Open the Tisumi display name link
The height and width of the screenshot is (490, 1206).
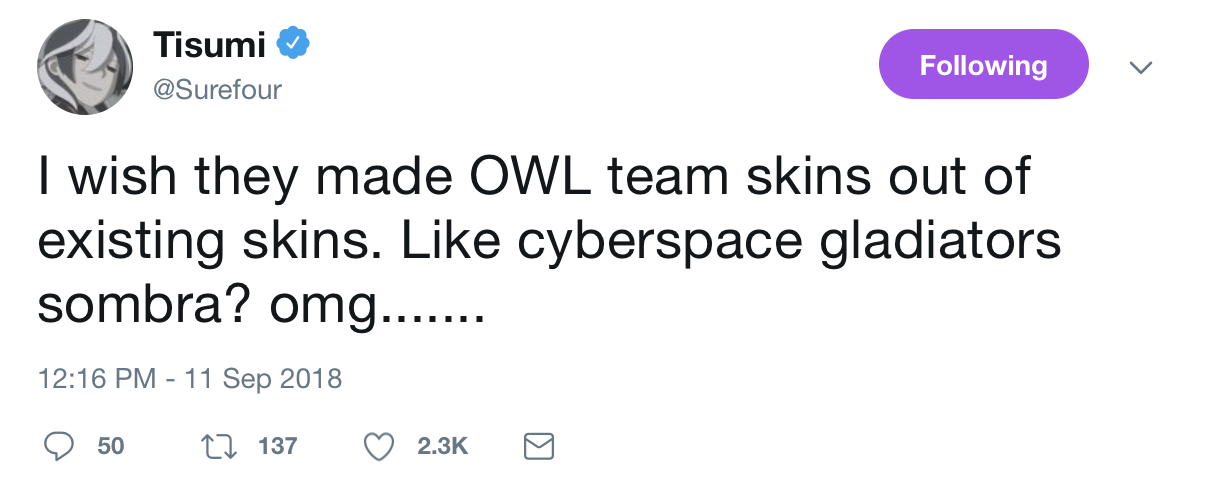[208, 45]
